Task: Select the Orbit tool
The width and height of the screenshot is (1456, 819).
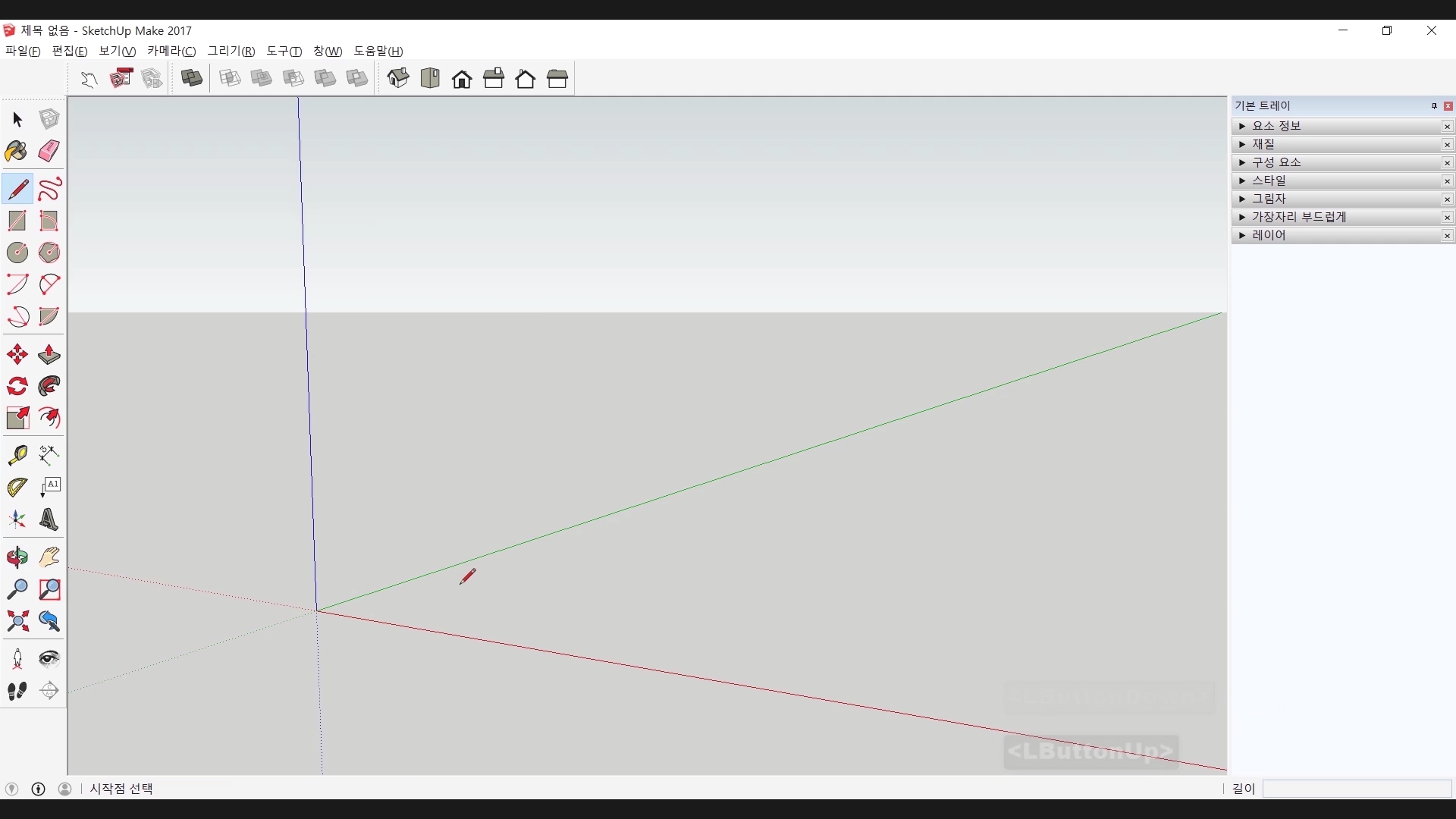Action: [x=17, y=557]
